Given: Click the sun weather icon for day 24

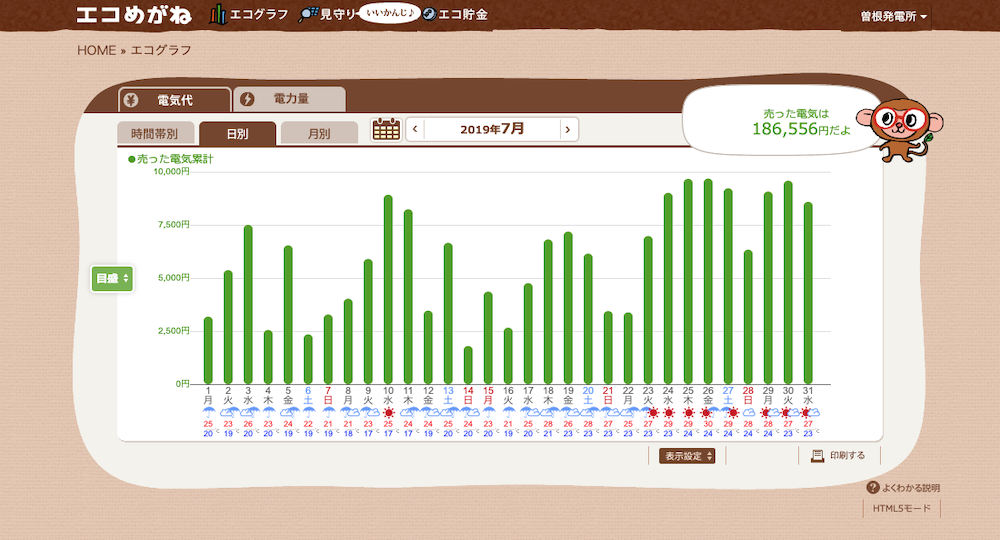Looking at the screenshot, I should (668, 412).
